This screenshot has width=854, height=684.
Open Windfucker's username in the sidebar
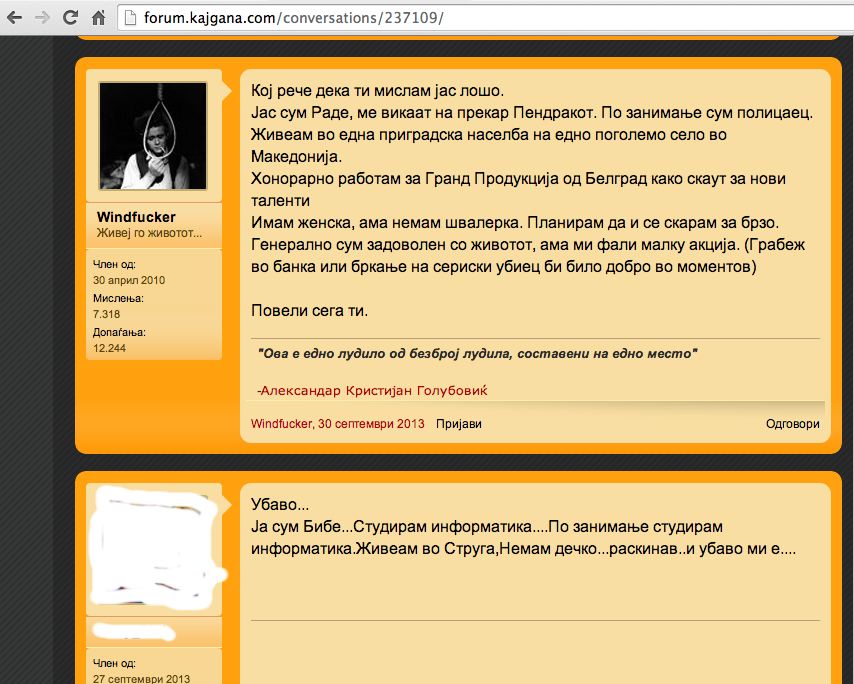click(136, 217)
